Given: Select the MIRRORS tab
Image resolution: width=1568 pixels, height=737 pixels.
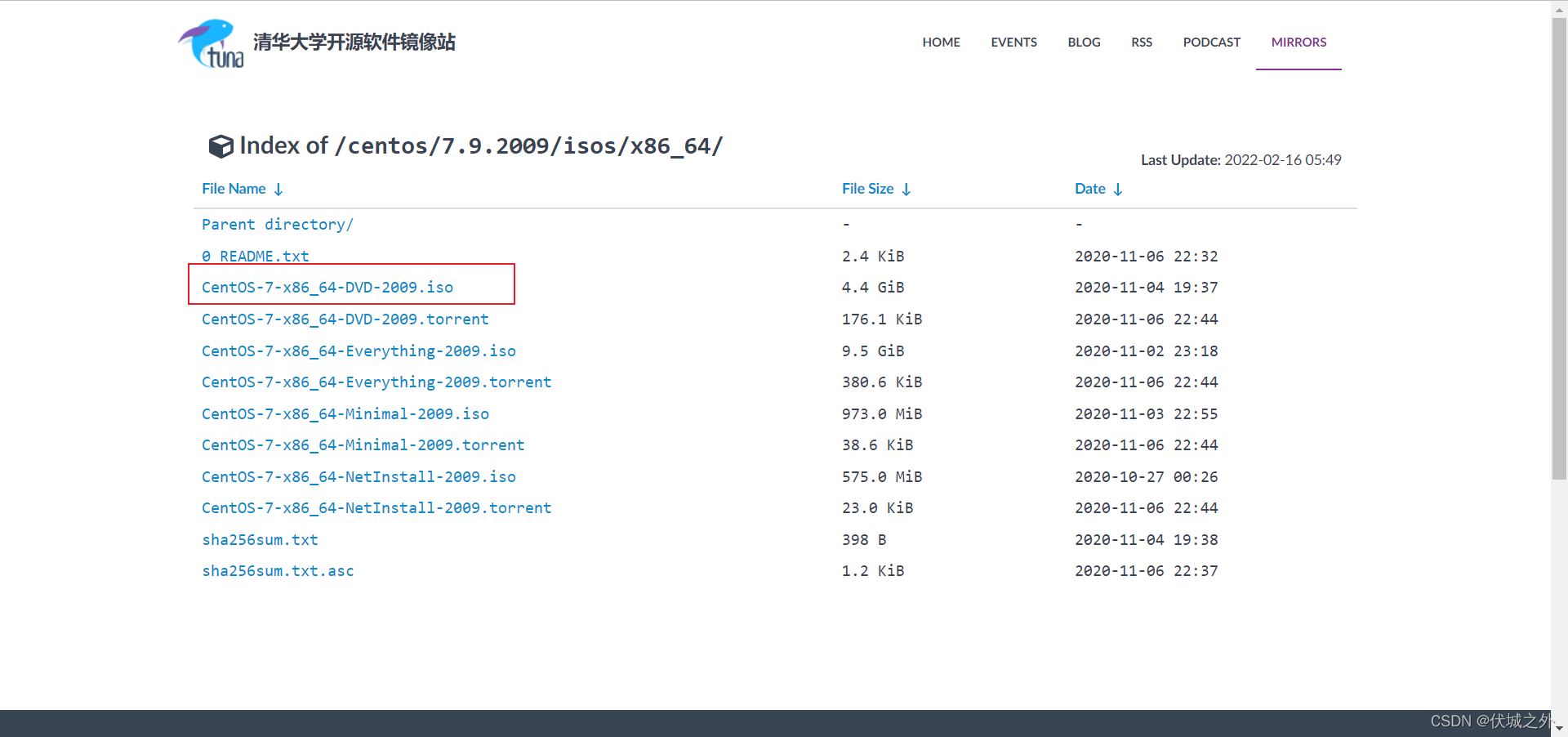Looking at the screenshot, I should 1298,42.
